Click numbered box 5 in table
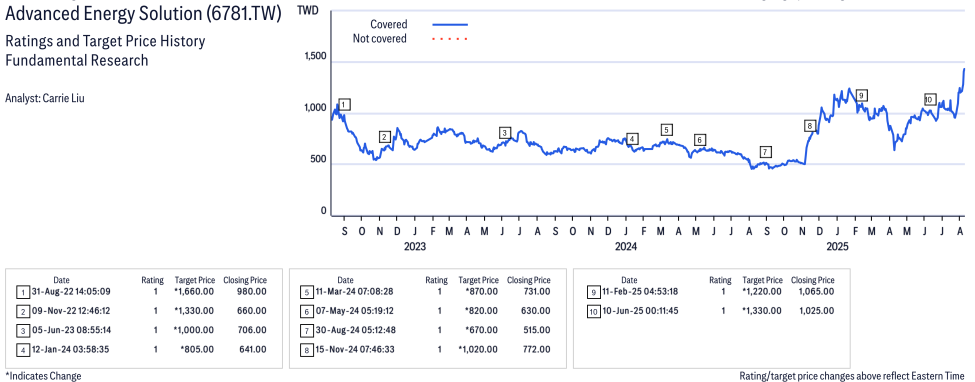The height and width of the screenshot is (382, 975). tap(305, 291)
